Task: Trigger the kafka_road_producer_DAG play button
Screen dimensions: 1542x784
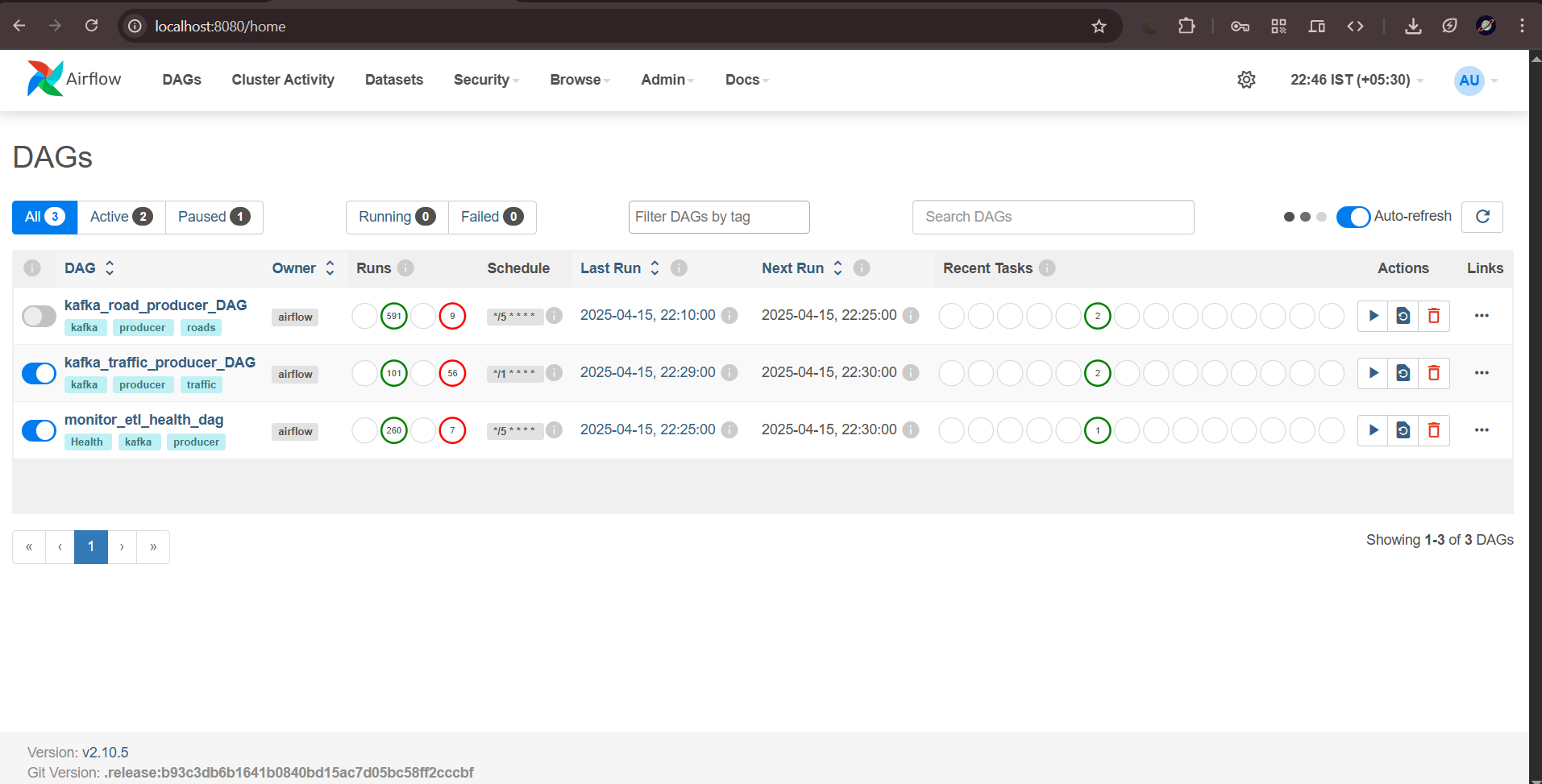Action: 1373,316
